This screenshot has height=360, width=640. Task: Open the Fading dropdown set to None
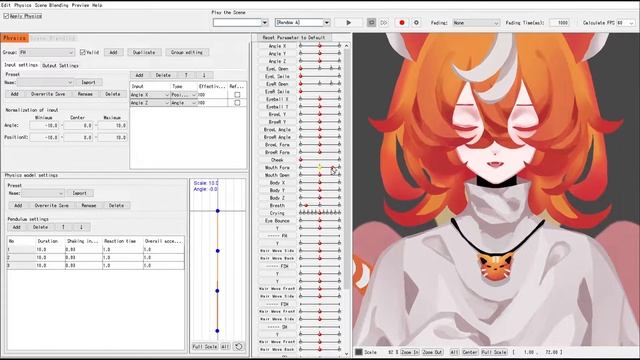(x=476, y=23)
